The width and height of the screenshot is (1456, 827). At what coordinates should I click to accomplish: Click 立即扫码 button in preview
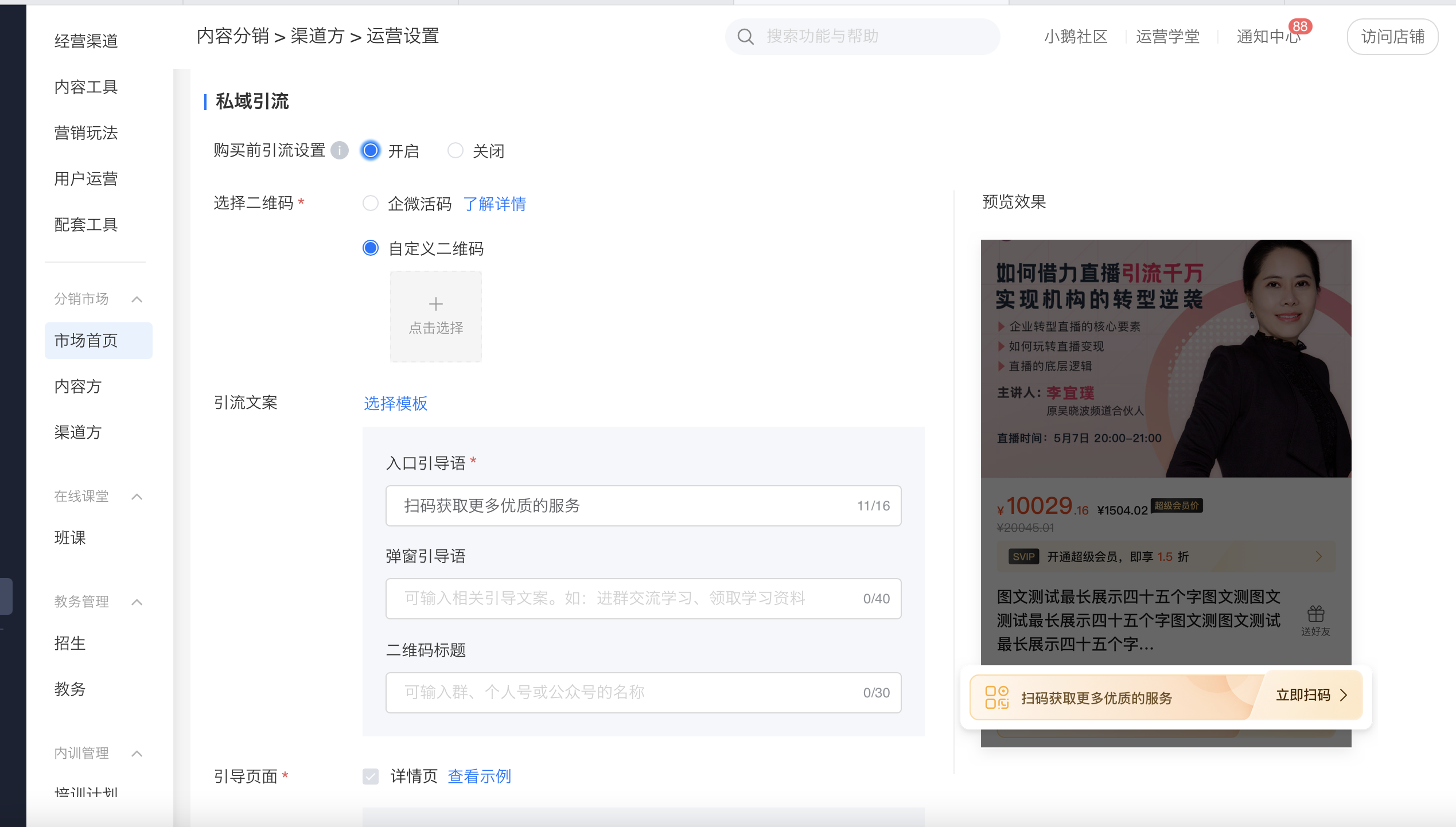[1311, 695]
